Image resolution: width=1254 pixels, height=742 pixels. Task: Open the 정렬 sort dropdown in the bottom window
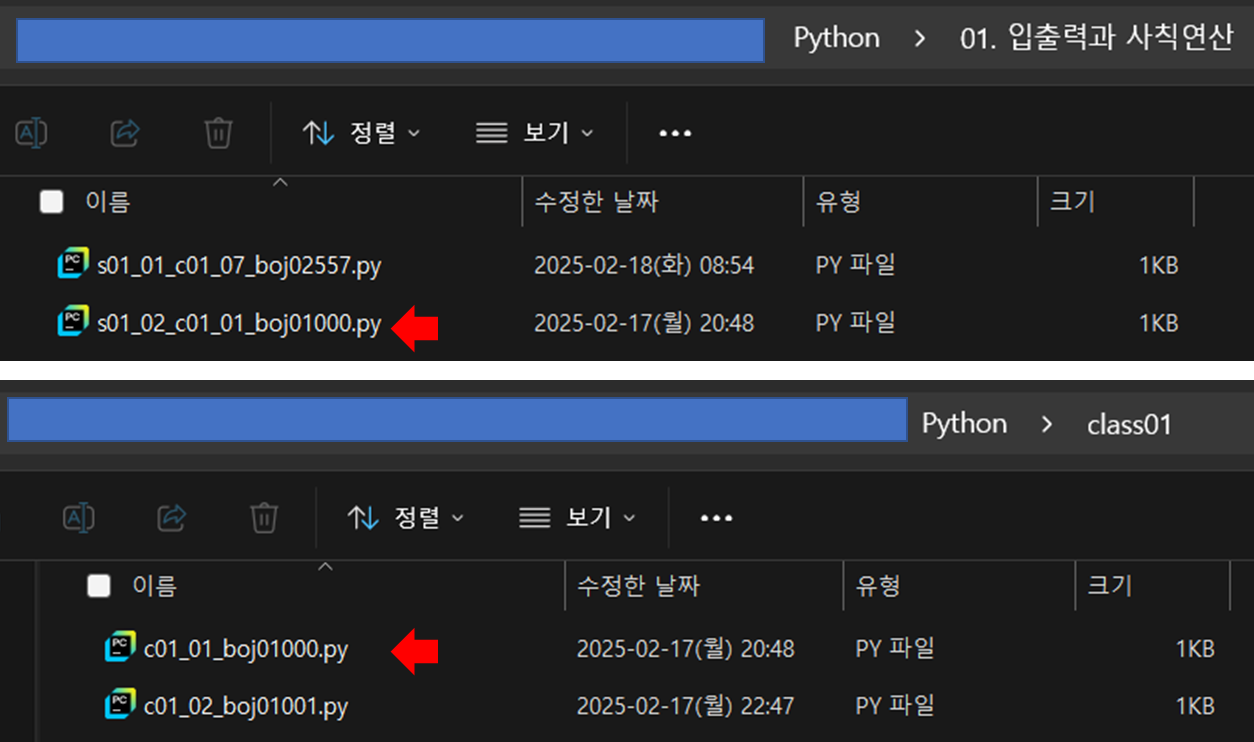[408, 517]
